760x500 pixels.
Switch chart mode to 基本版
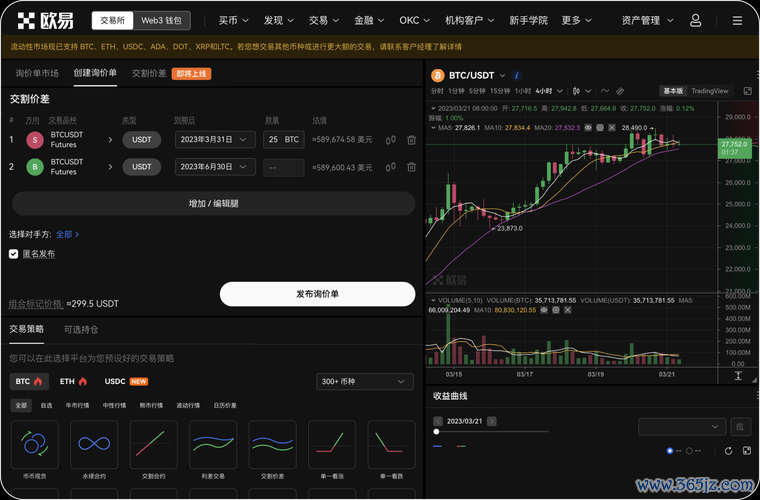point(673,91)
